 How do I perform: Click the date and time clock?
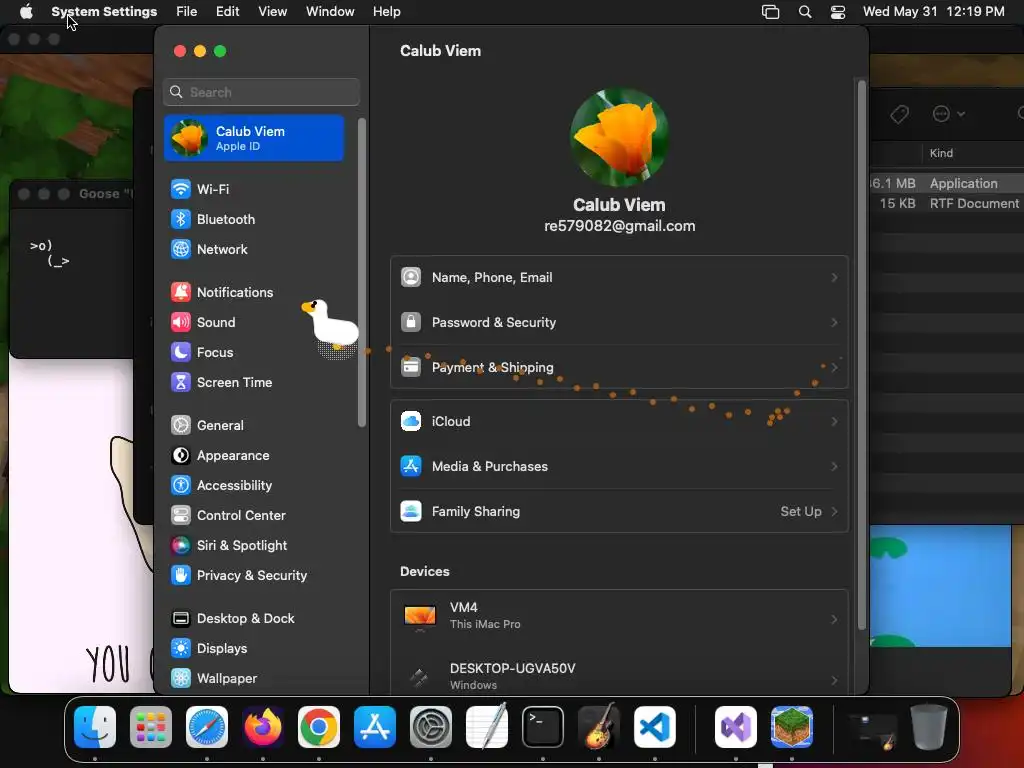pyautogui.click(x=933, y=12)
